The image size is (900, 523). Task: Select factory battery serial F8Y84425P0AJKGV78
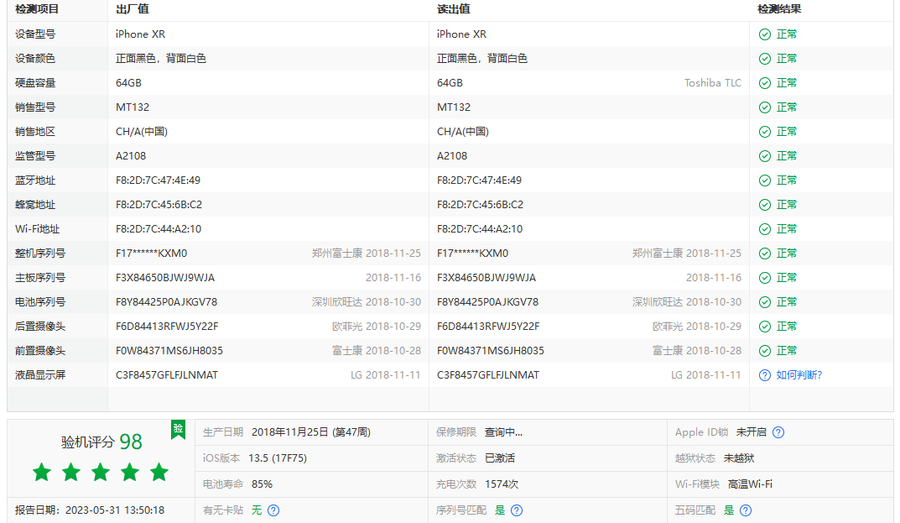(166, 302)
